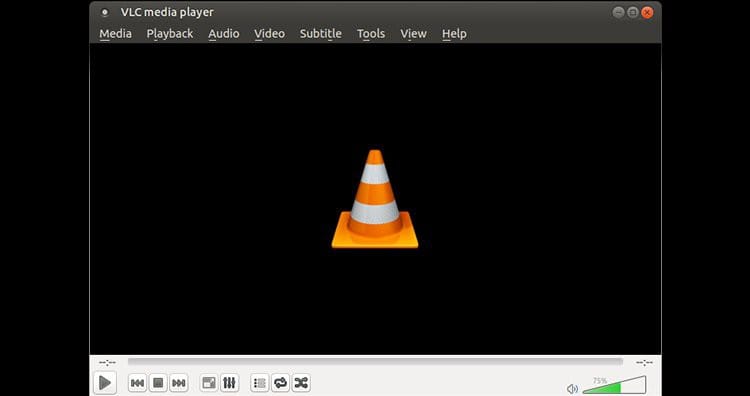The image size is (750, 396).
Task: Mute audio via speaker icon
Action: (x=572, y=389)
